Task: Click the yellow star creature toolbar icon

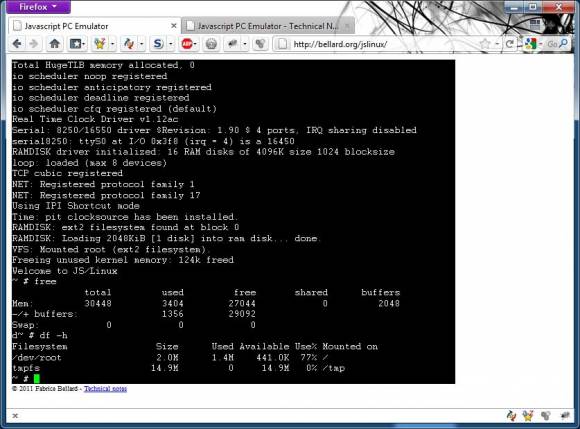Action: click(100, 44)
